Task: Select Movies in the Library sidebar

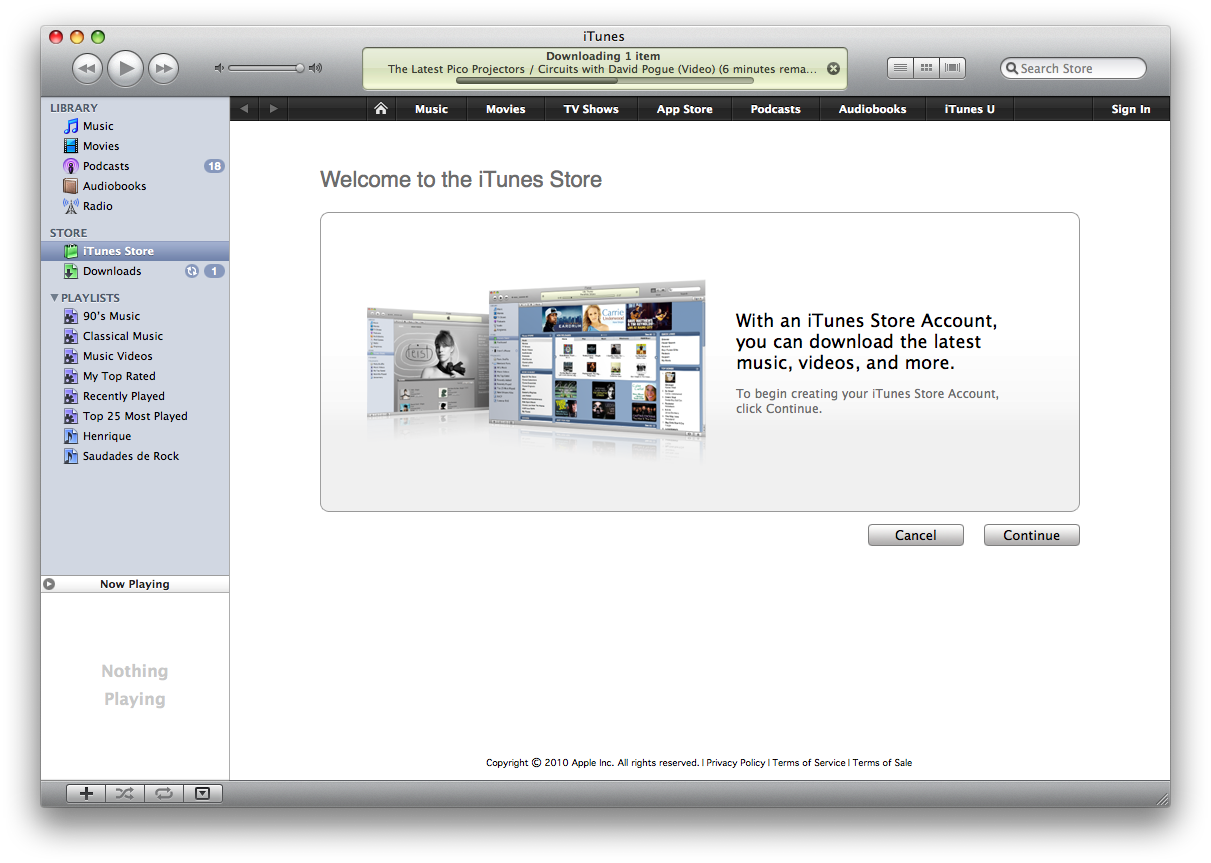Action: [x=135, y=146]
